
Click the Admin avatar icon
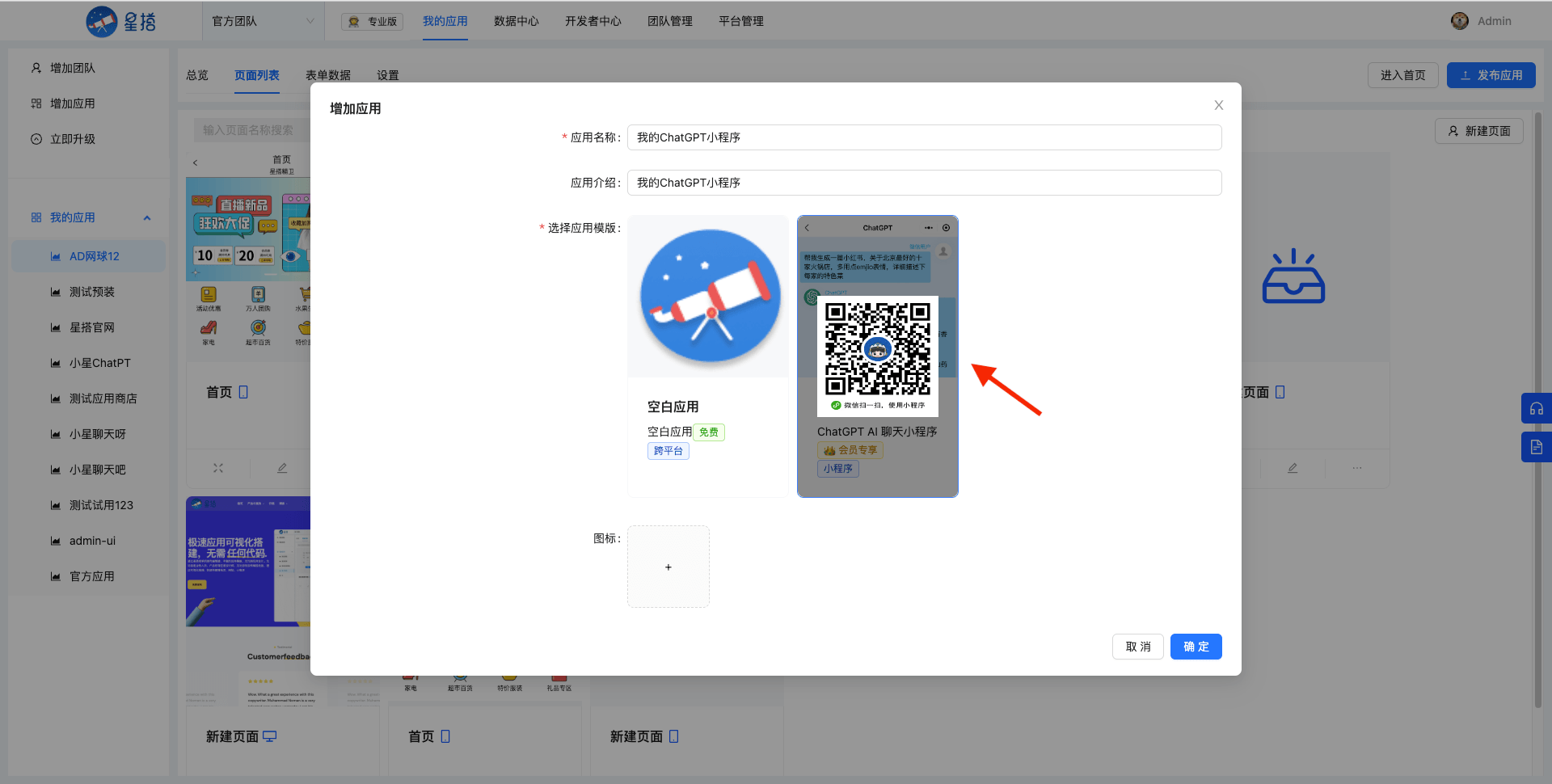coord(1460,21)
